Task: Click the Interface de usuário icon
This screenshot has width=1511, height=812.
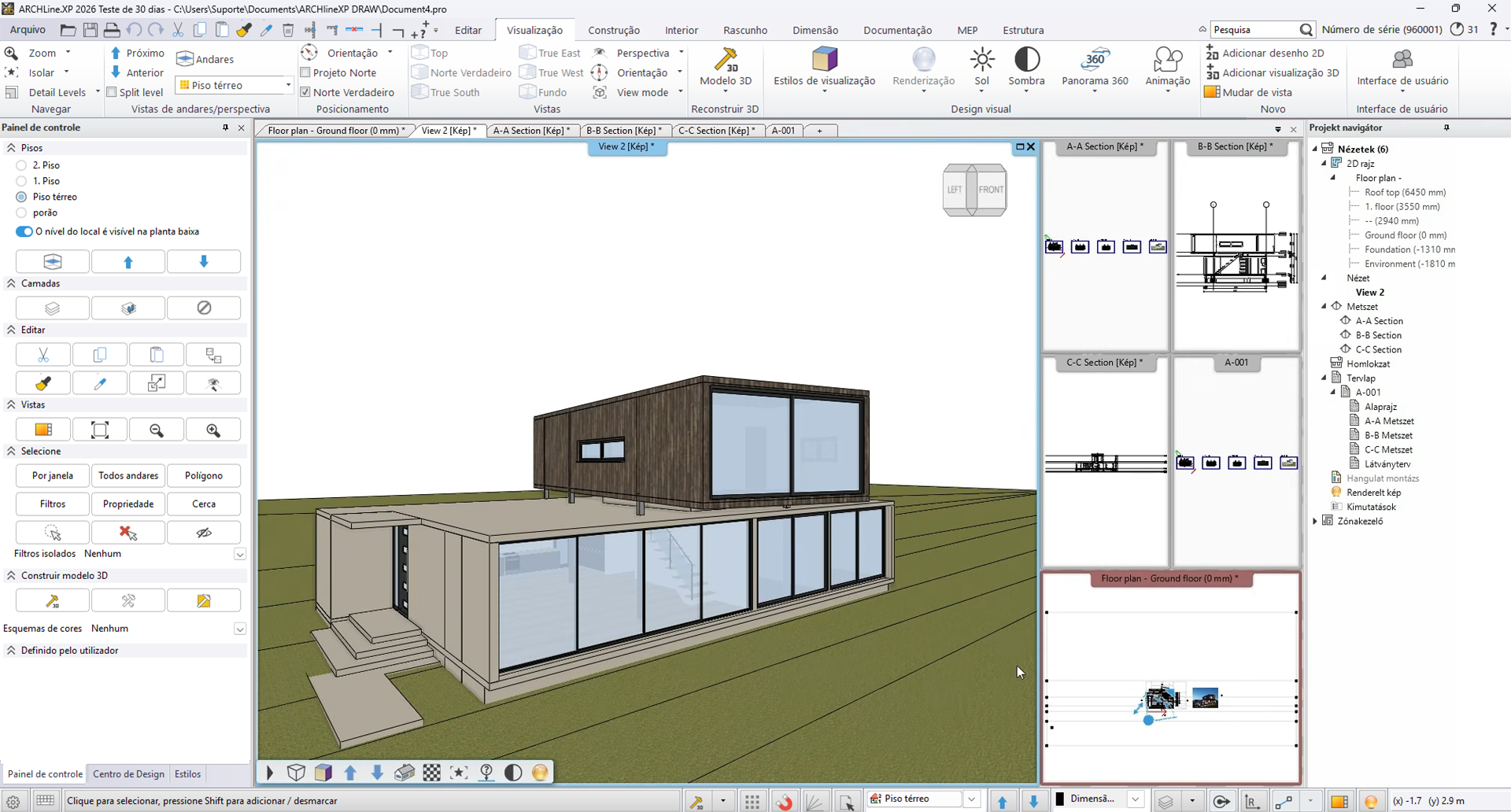Action: (x=1402, y=59)
